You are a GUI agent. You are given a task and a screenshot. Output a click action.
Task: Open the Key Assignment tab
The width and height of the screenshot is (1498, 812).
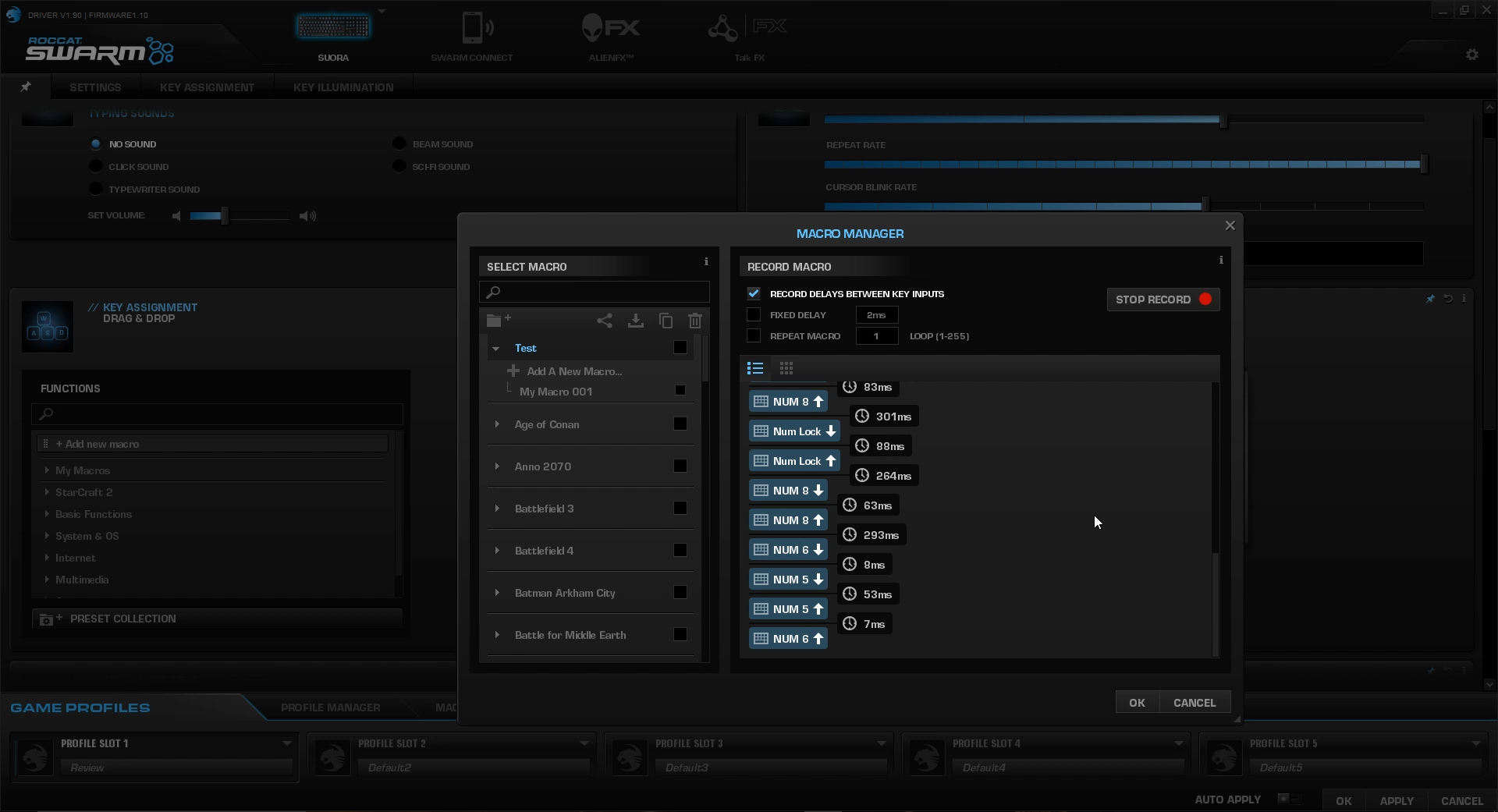pos(207,87)
